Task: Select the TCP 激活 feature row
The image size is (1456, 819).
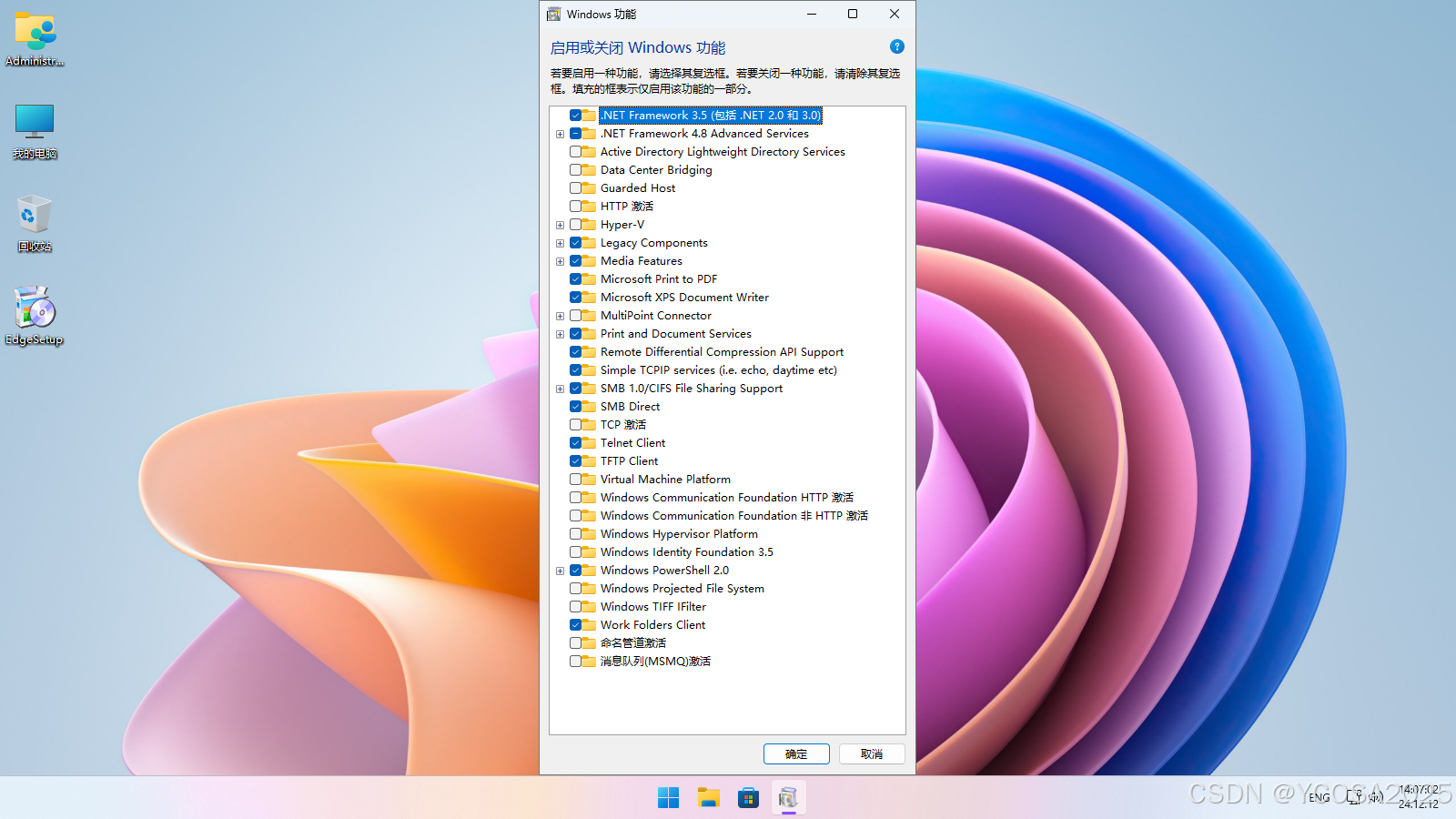Action: point(623,425)
